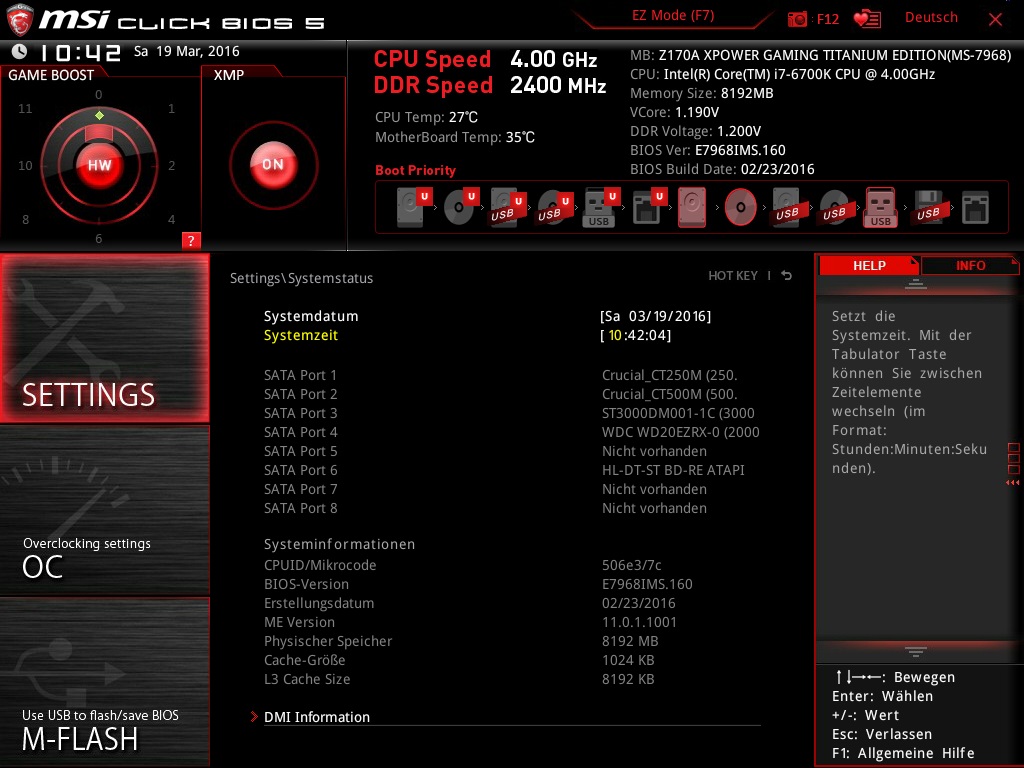Image resolution: width=1024 pixels, height=768 pixels.
Task: Take a screenshot with the F12 camera icon
Action: click(797, 19)
